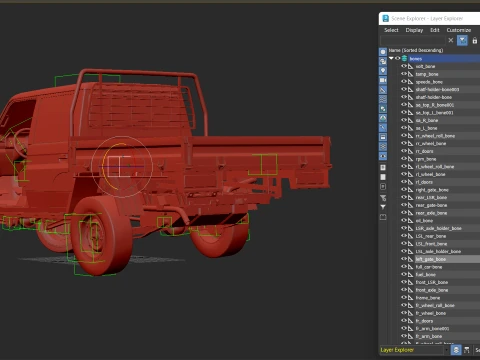Toggle the Display Cameras filter icon
The image size is (480, 360).
point(383,80)
